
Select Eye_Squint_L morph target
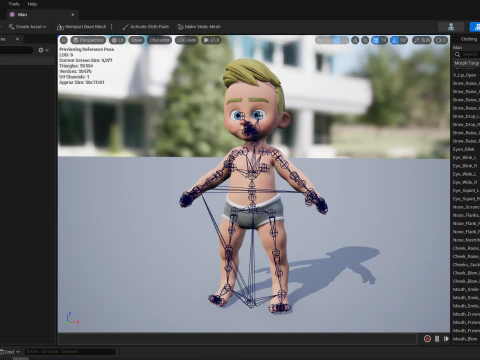(x=466, y=191)
